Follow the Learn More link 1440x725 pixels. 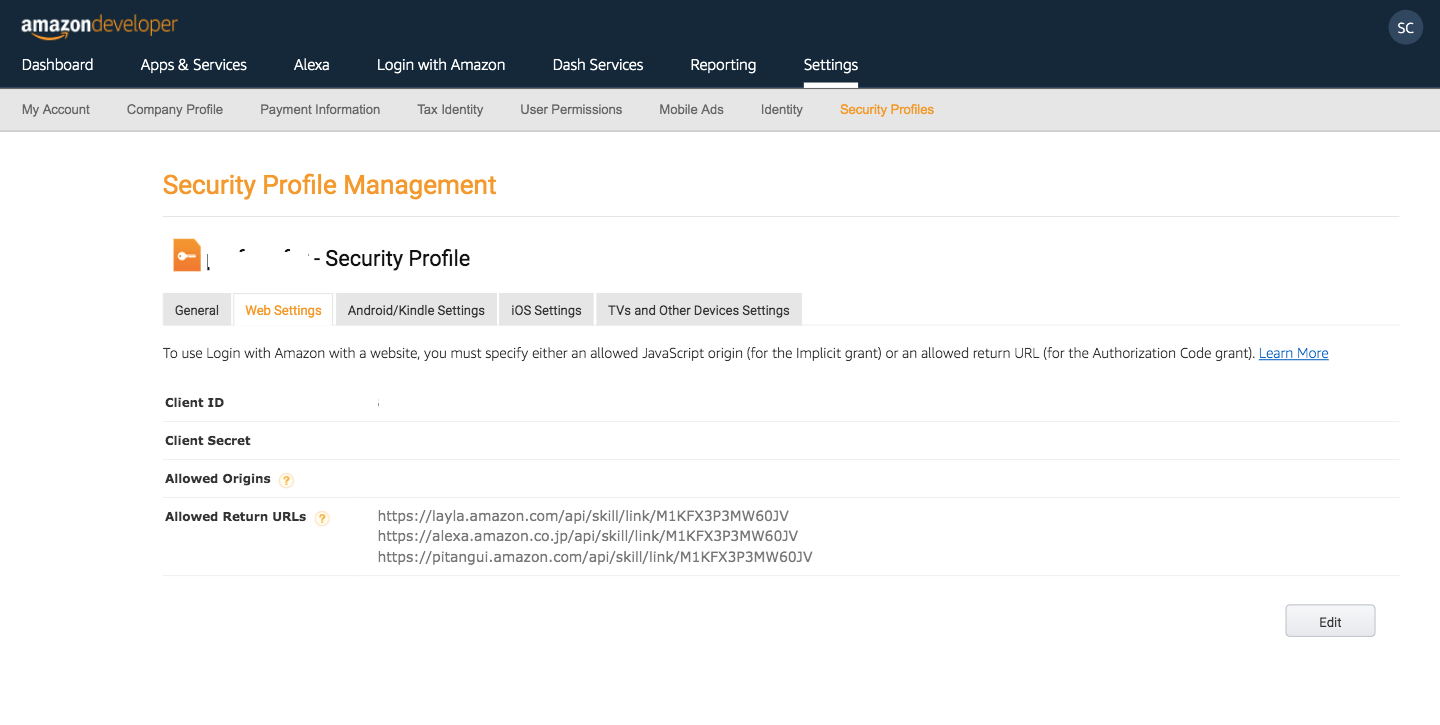tap(1293, 353)
